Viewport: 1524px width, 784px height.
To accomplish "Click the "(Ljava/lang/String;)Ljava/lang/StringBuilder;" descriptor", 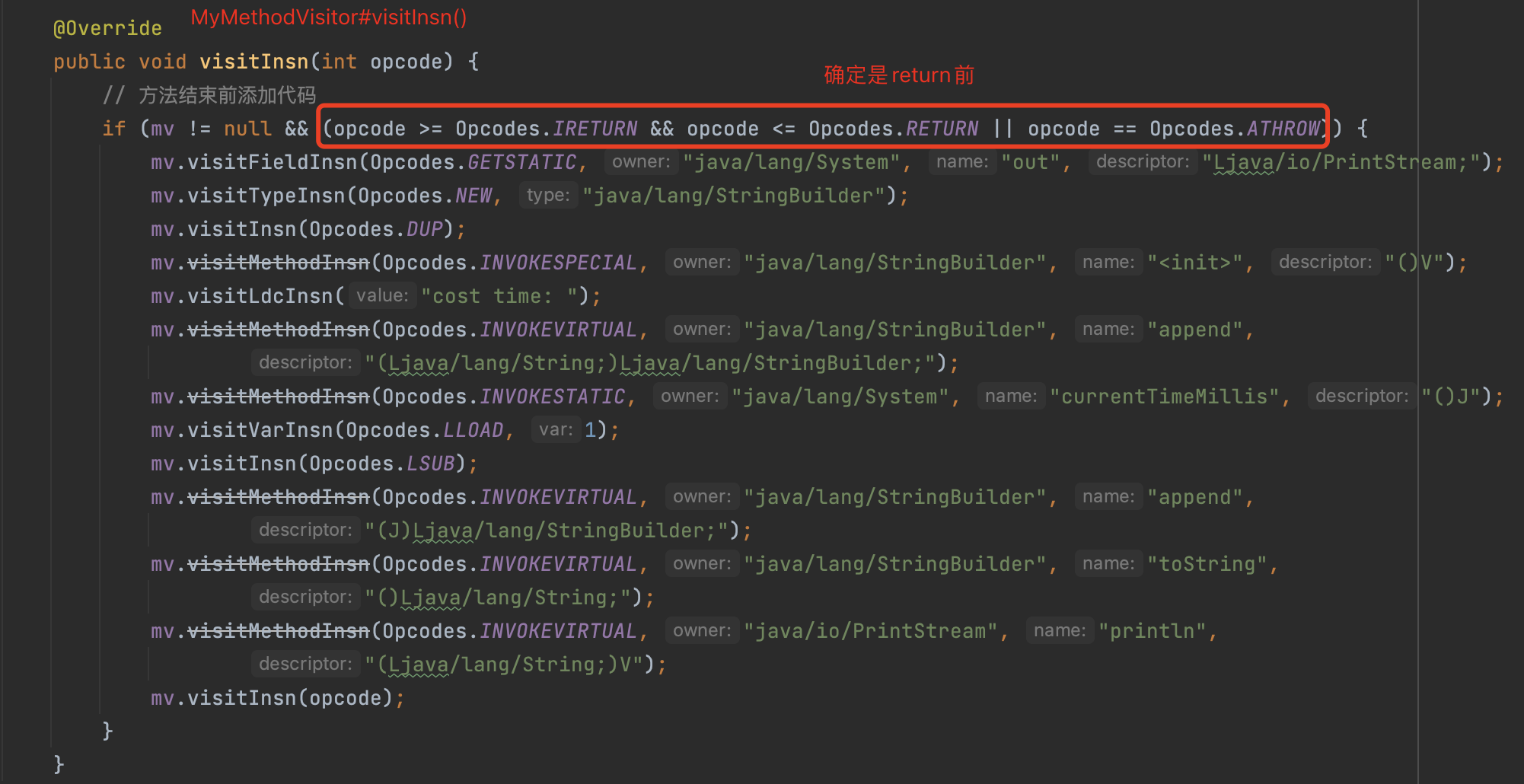I will (x=650, y=363).
